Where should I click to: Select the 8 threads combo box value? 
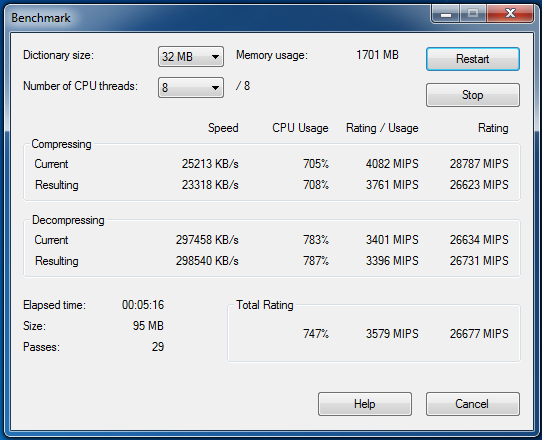coord(190,87)
